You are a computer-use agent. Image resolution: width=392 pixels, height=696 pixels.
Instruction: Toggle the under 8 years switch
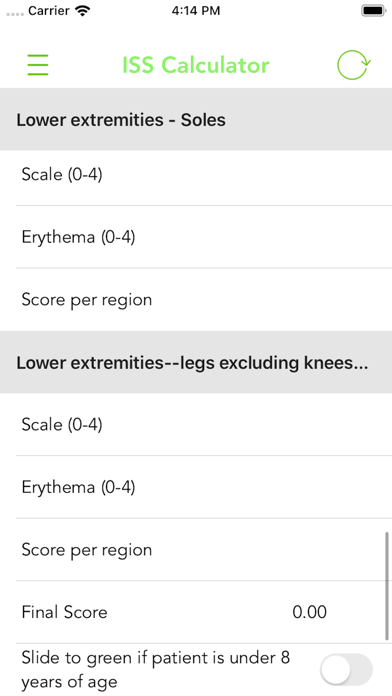[346, 669]
